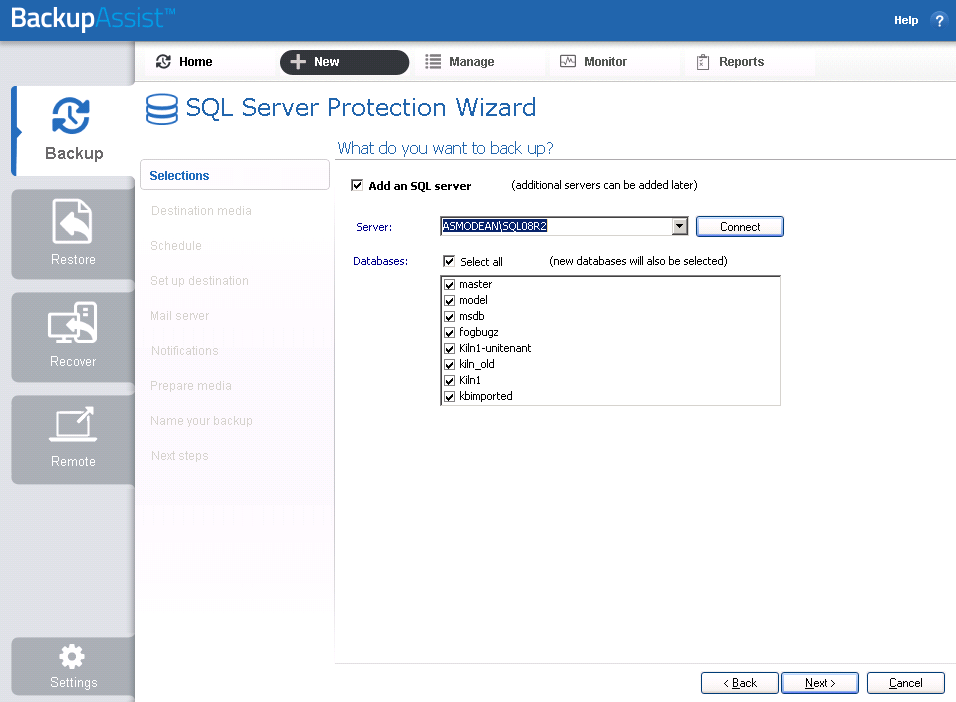Cancel the wizard

(905, 683)
